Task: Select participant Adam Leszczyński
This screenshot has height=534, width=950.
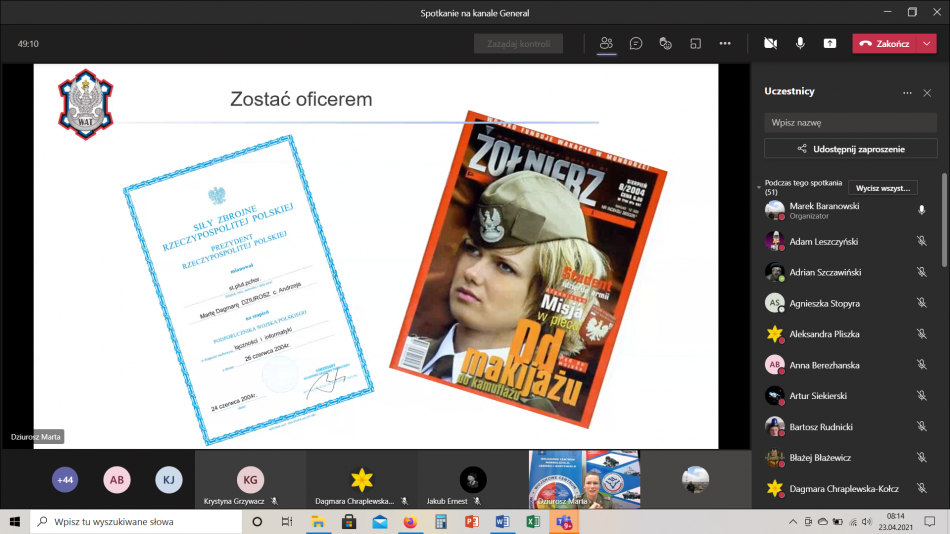Action: coord(845,241)
